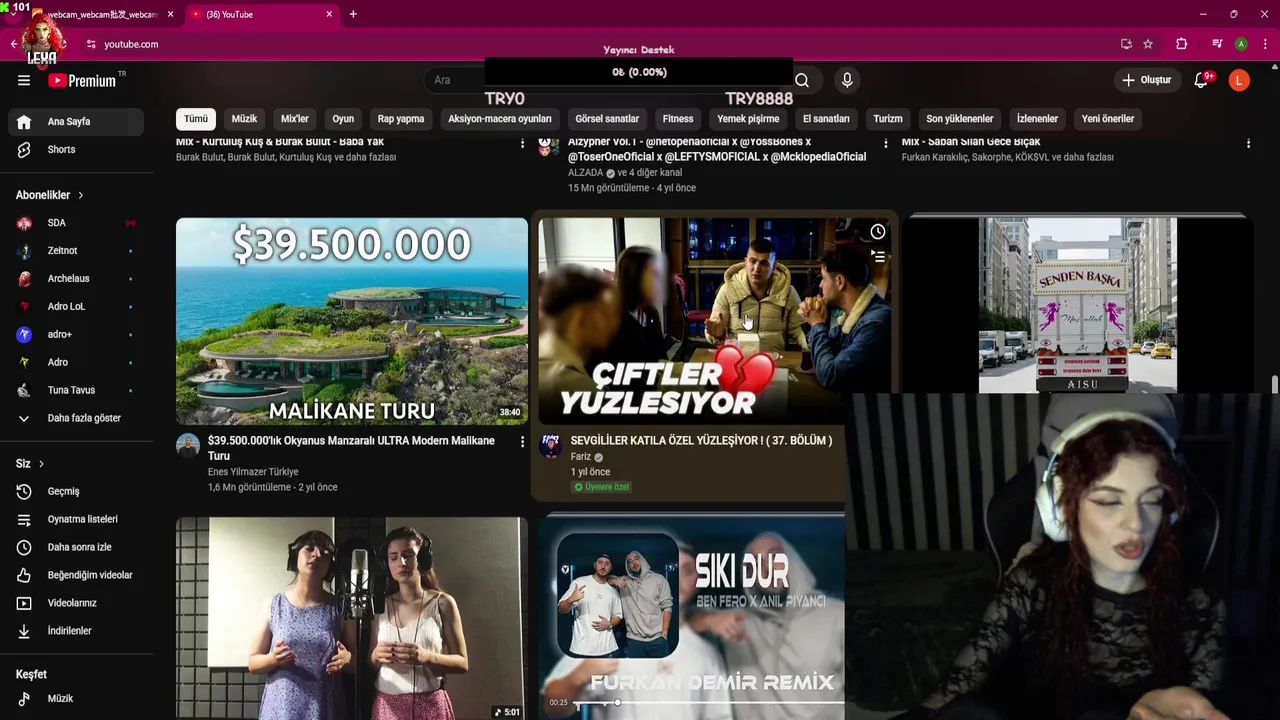Image resolution: width=1280 pixels, height=720 pixels.
Task: Open the Zeitnot subscription channel
Action: 77,251
